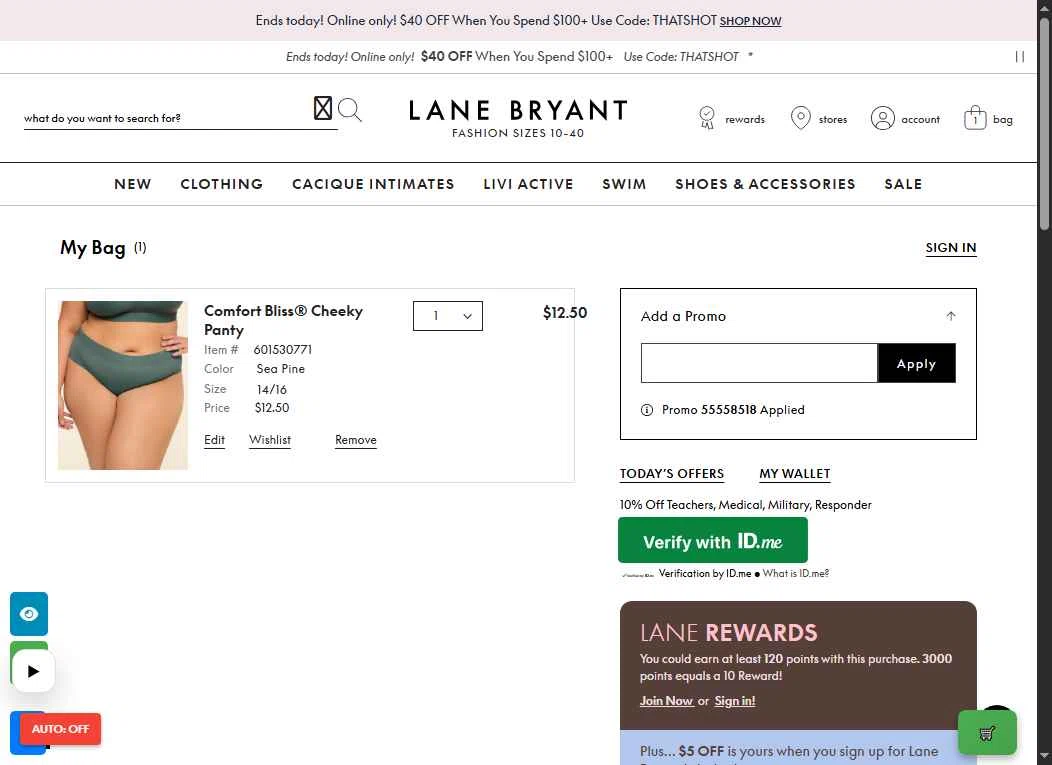This screenshot has width=1052, height=765.
Task: Collapse the Add a Promo section arrow
Action: tap(951, 316)
